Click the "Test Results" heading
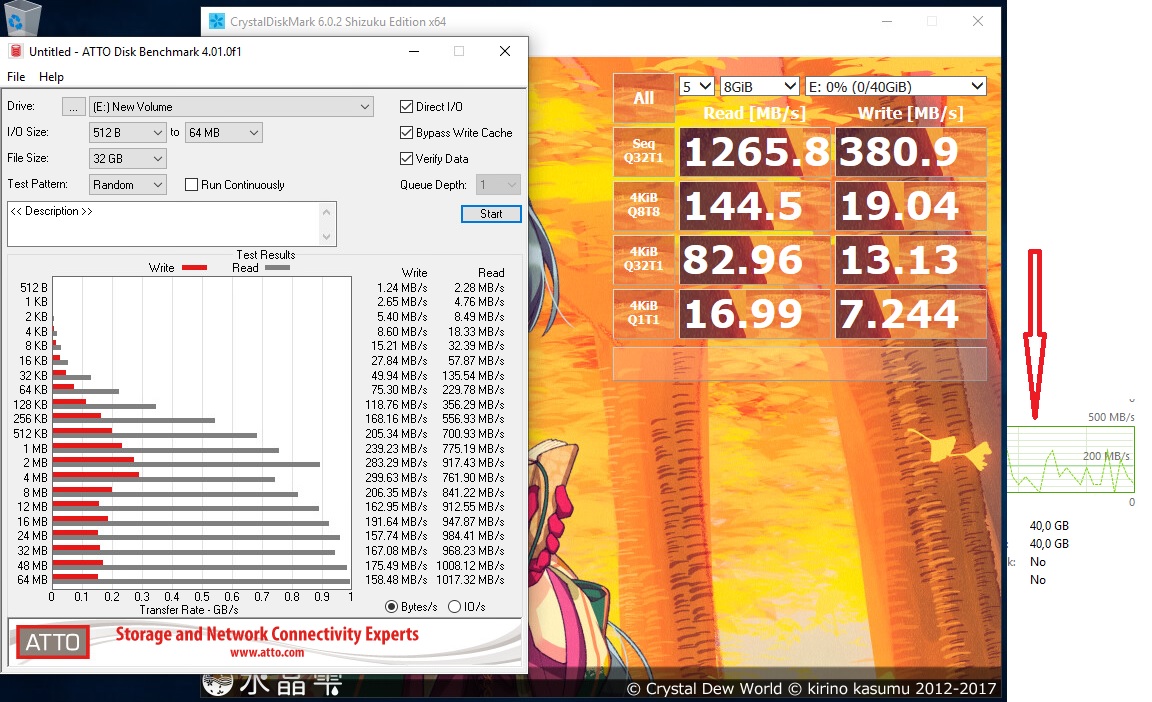This screenshot has height=702, width=1152. click(x=266, y=255)
